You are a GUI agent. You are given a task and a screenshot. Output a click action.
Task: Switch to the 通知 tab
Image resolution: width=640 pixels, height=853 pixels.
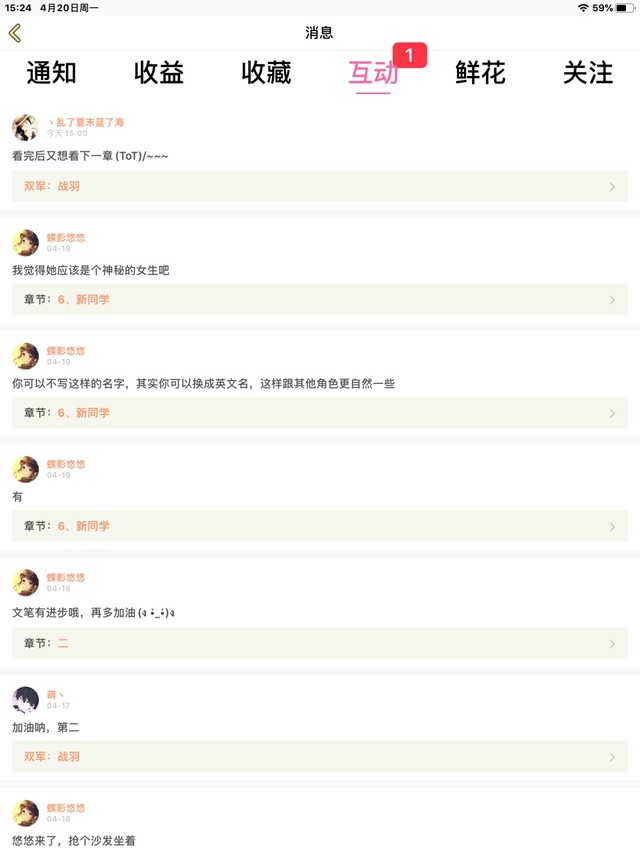pyautogui.click(x=51, y=72)
